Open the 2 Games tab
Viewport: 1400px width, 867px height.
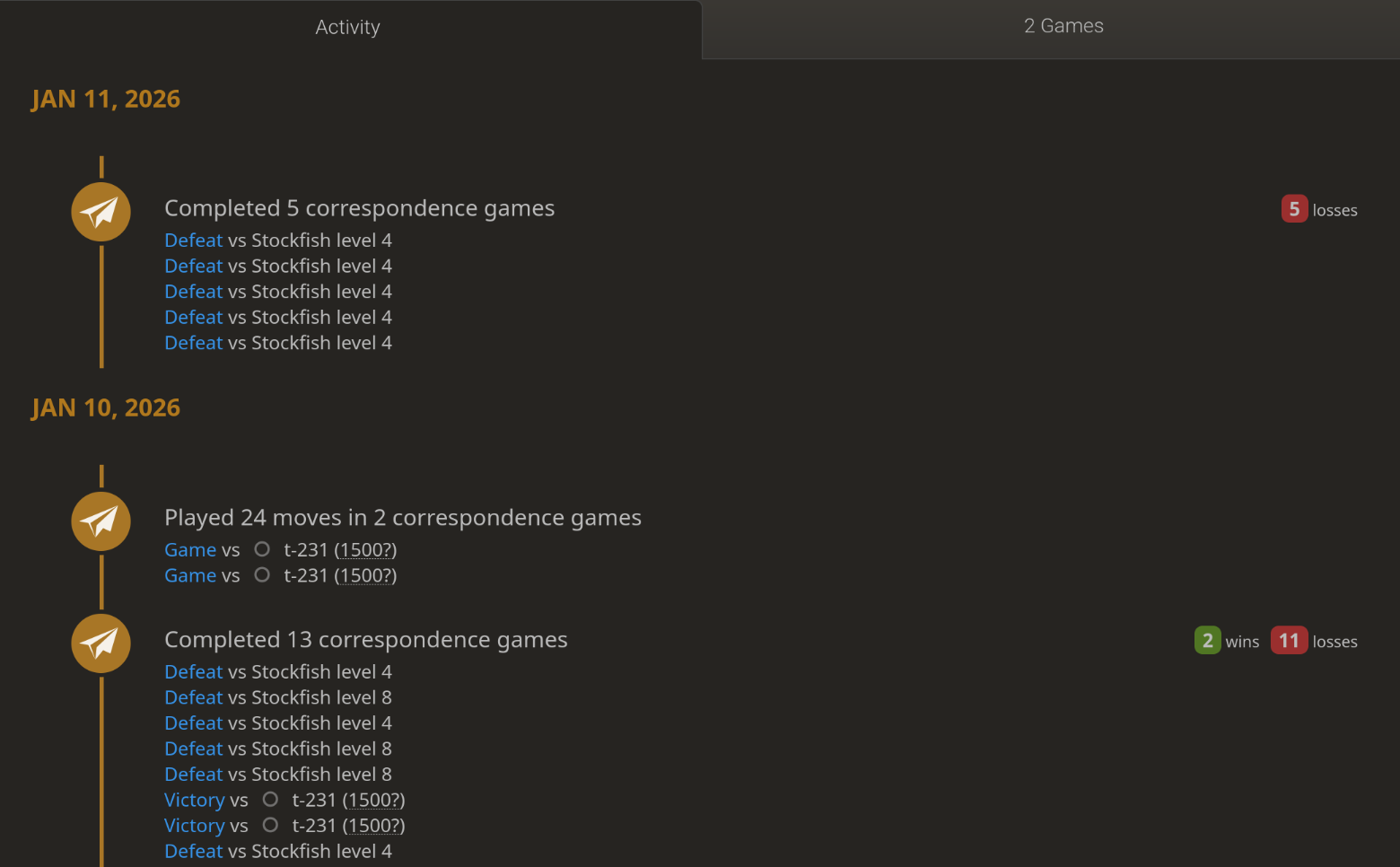(1063, 27)
